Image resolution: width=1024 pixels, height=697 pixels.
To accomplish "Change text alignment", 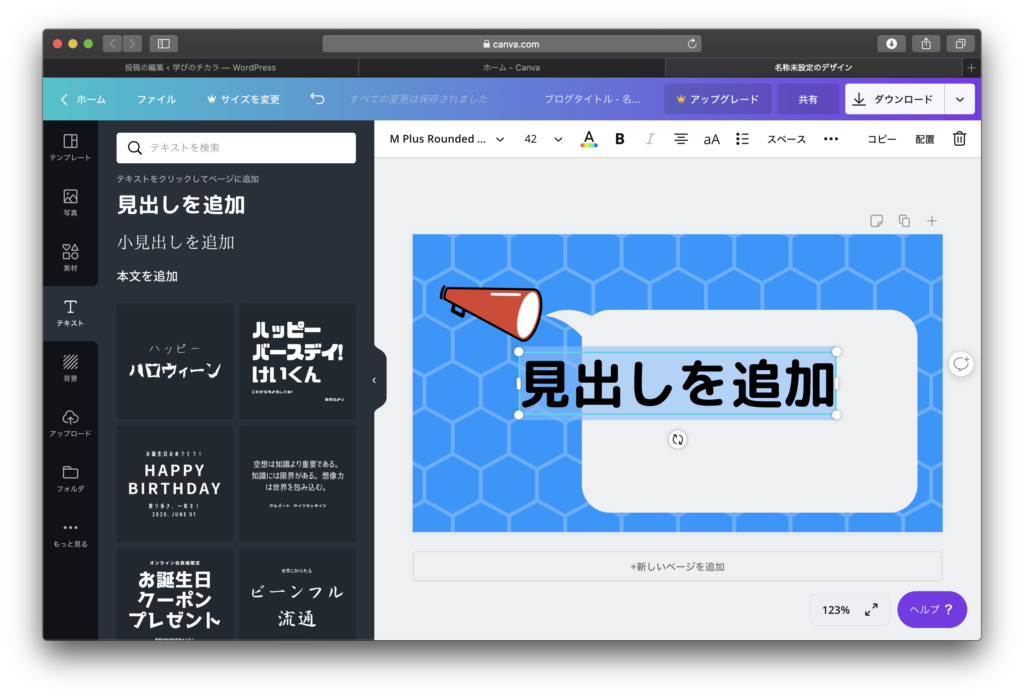I will [680, 138].
